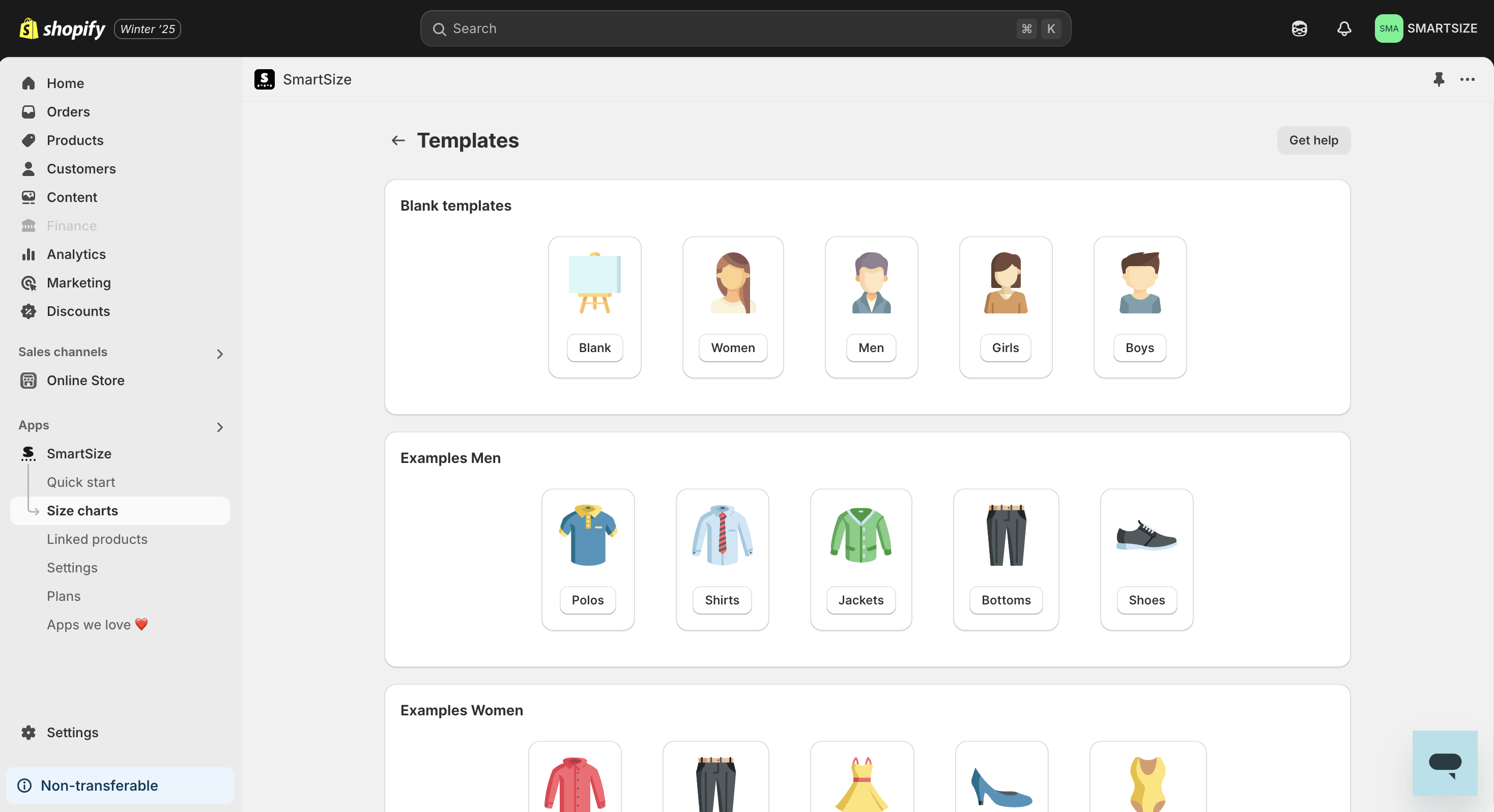Open the chat support widget
This screenshot has height=812, width=1494.
(x=1445, y=763)
